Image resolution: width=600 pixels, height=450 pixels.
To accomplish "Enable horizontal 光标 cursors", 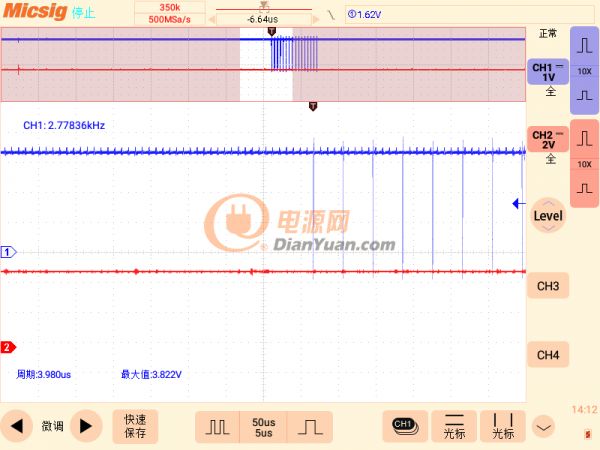I will (454, 426).
